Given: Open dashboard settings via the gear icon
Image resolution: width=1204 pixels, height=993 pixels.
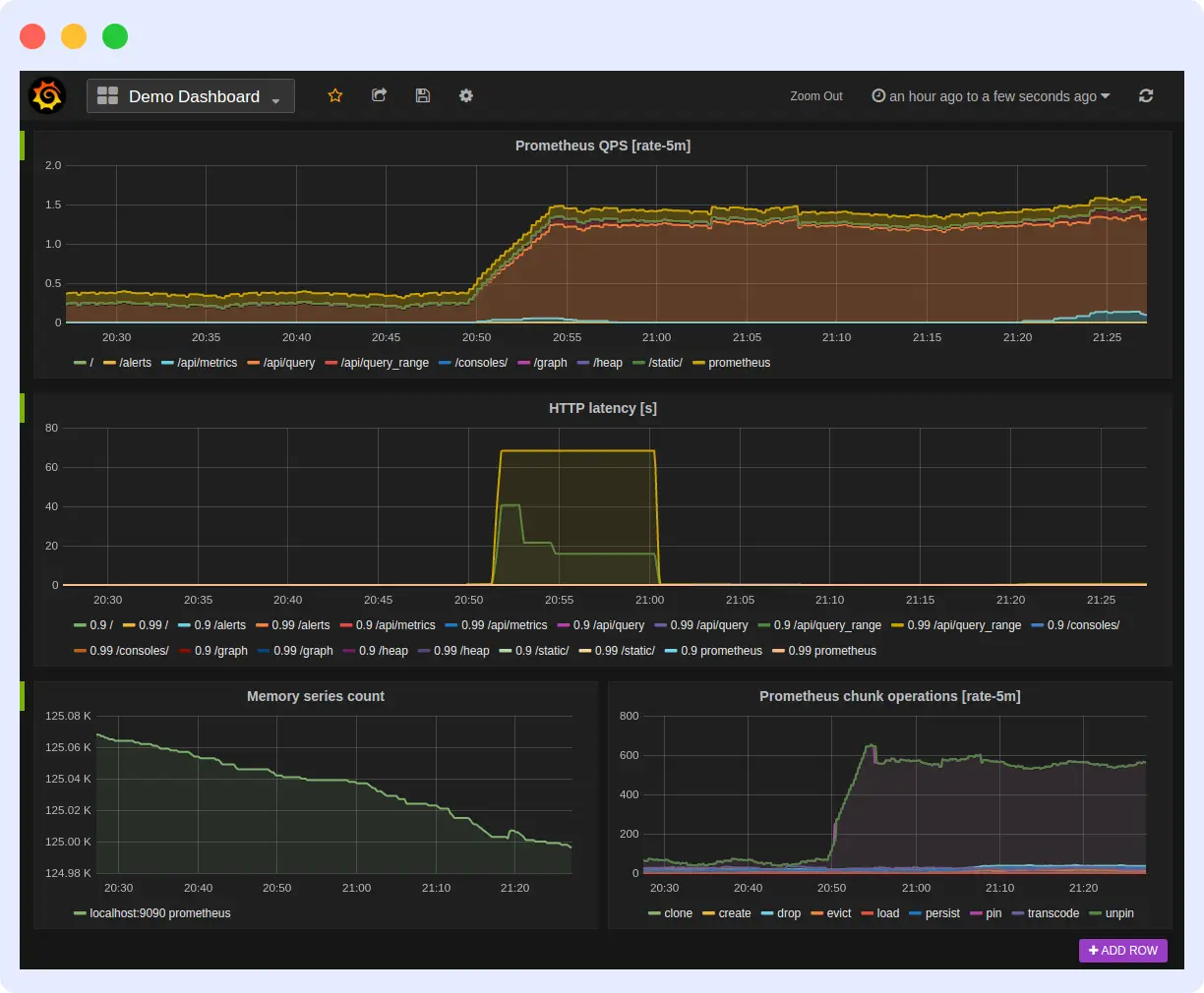Looking at the screenshot, I should (x=465, y=95).
